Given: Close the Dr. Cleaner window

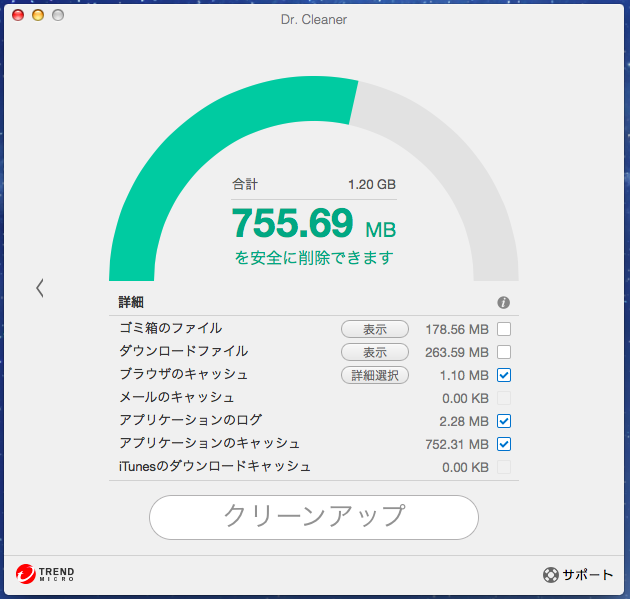Looking at the screenshot, I should (17, 16).
